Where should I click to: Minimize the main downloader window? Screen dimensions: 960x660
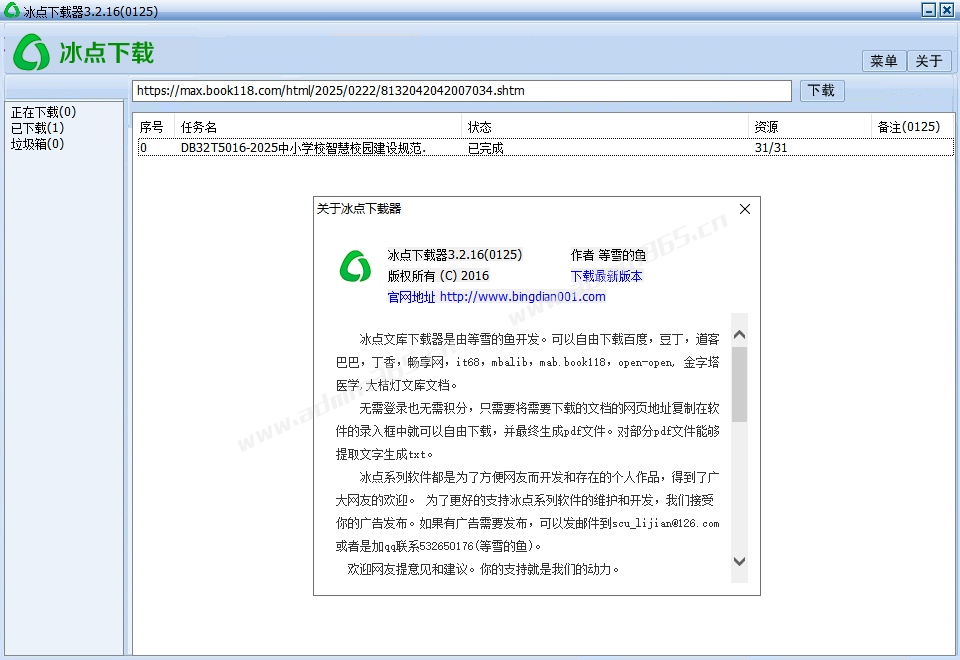[928, 10]
